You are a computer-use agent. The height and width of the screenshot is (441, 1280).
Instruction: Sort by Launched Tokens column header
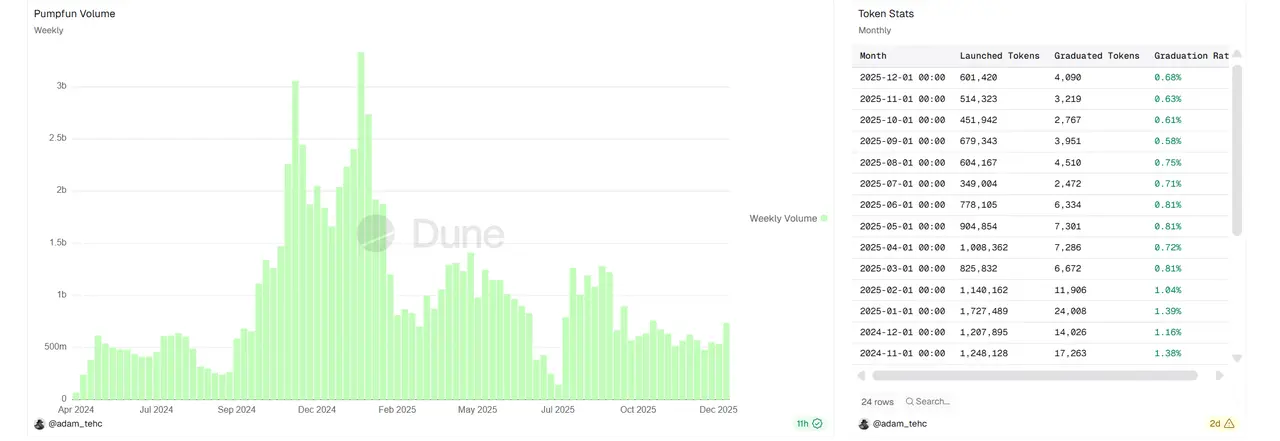pyautogui.click(x=999, y=56)
